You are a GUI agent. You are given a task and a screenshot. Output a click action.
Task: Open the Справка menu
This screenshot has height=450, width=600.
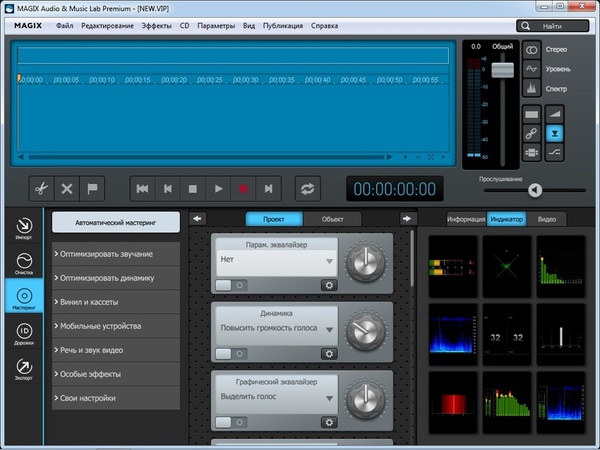tap(324, 26)
